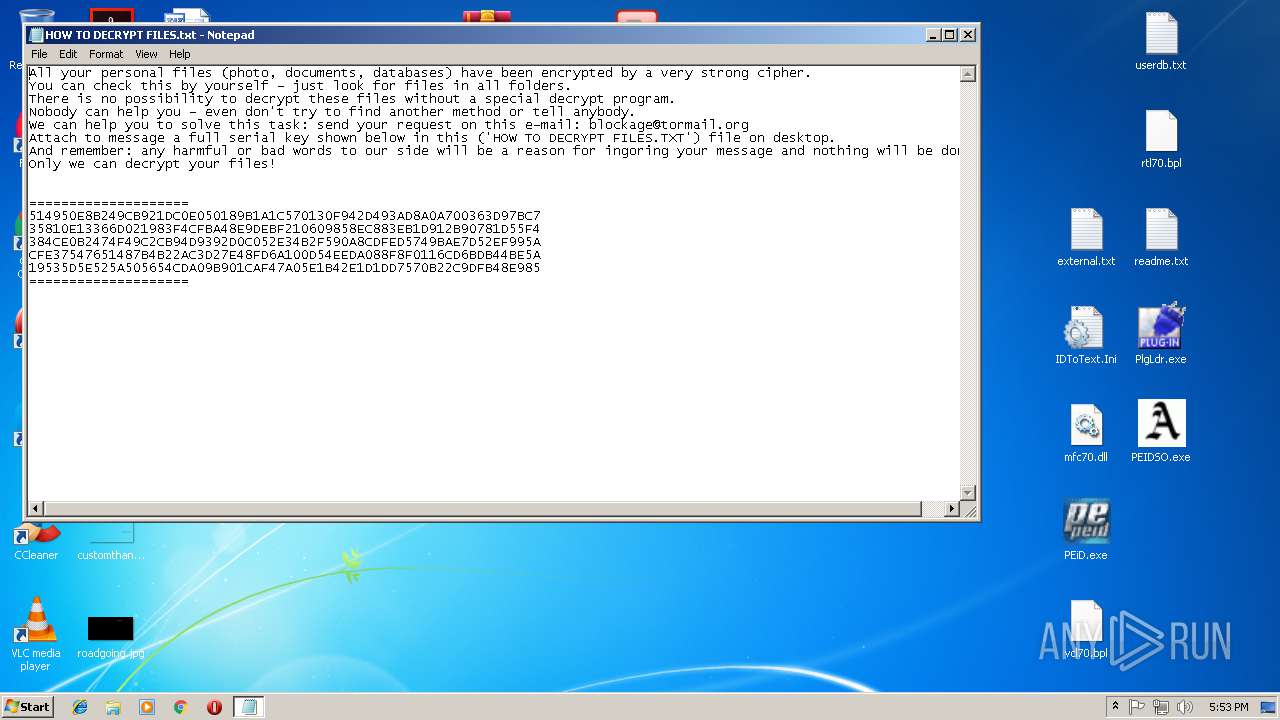
Task: Select the mfc70.dll desktop file
Action: (1086, 434)
